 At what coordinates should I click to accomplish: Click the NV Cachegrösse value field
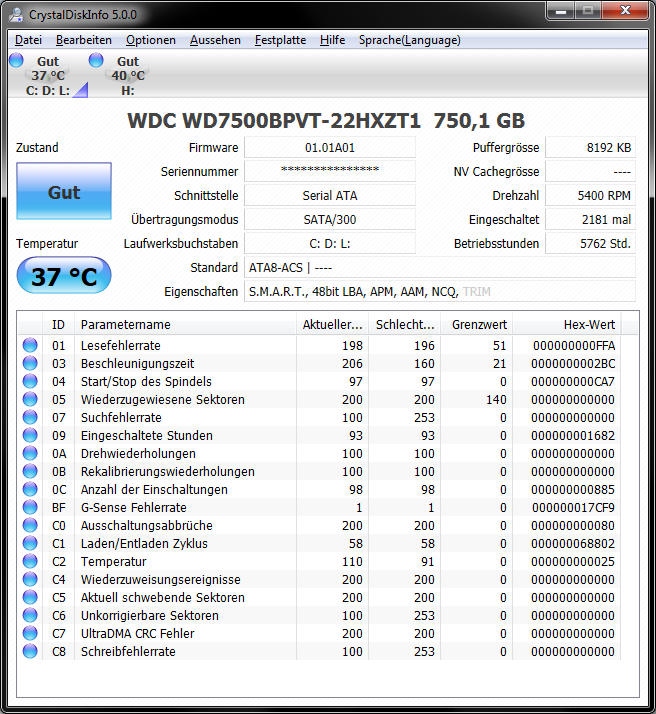coord(590,172)
